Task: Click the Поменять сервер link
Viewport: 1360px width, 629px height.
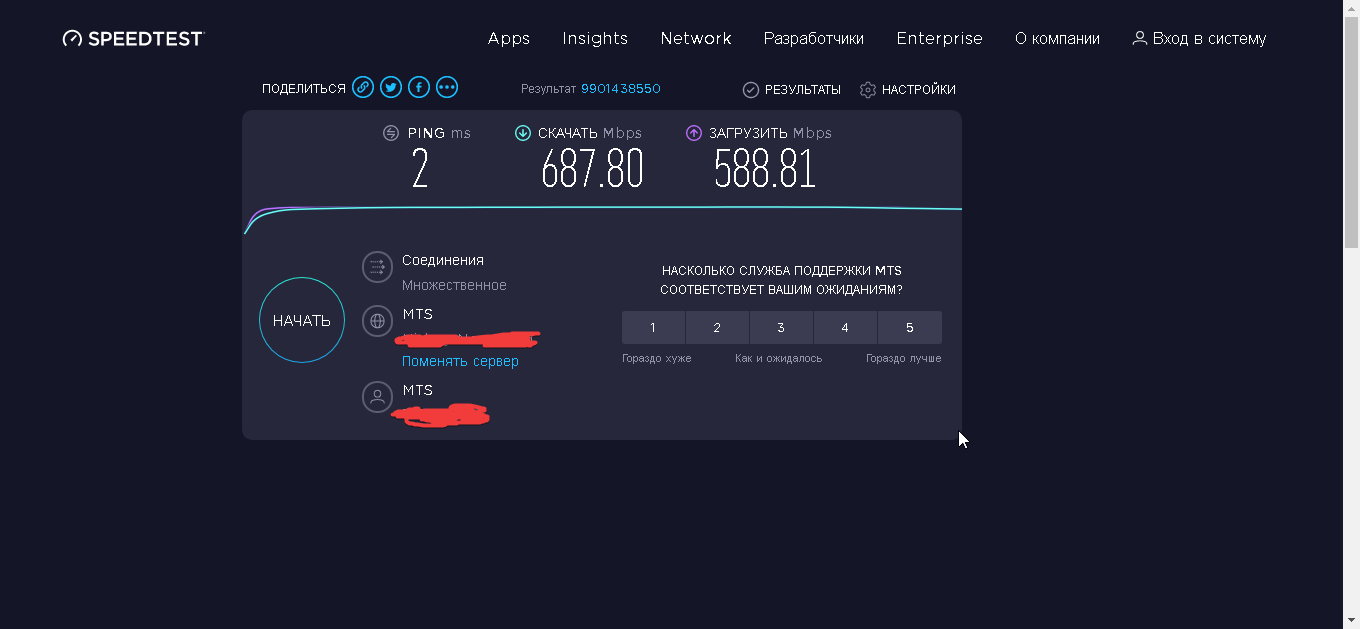Action: point(460,361)
